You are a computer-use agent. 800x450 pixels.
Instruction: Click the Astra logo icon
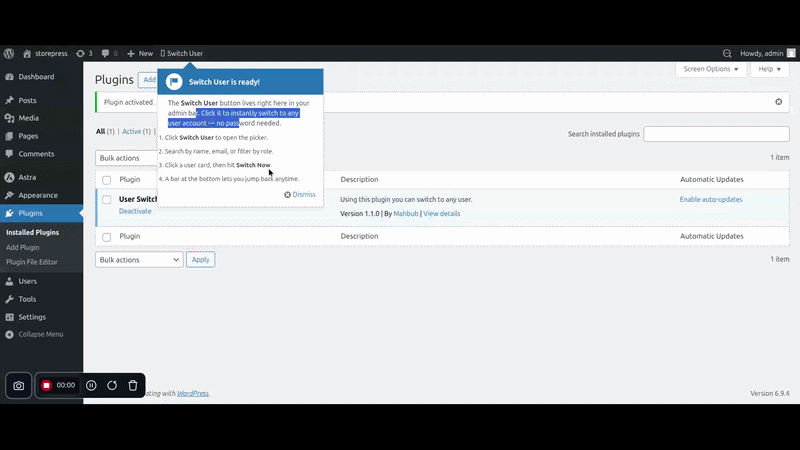click(x=9, y=178)
